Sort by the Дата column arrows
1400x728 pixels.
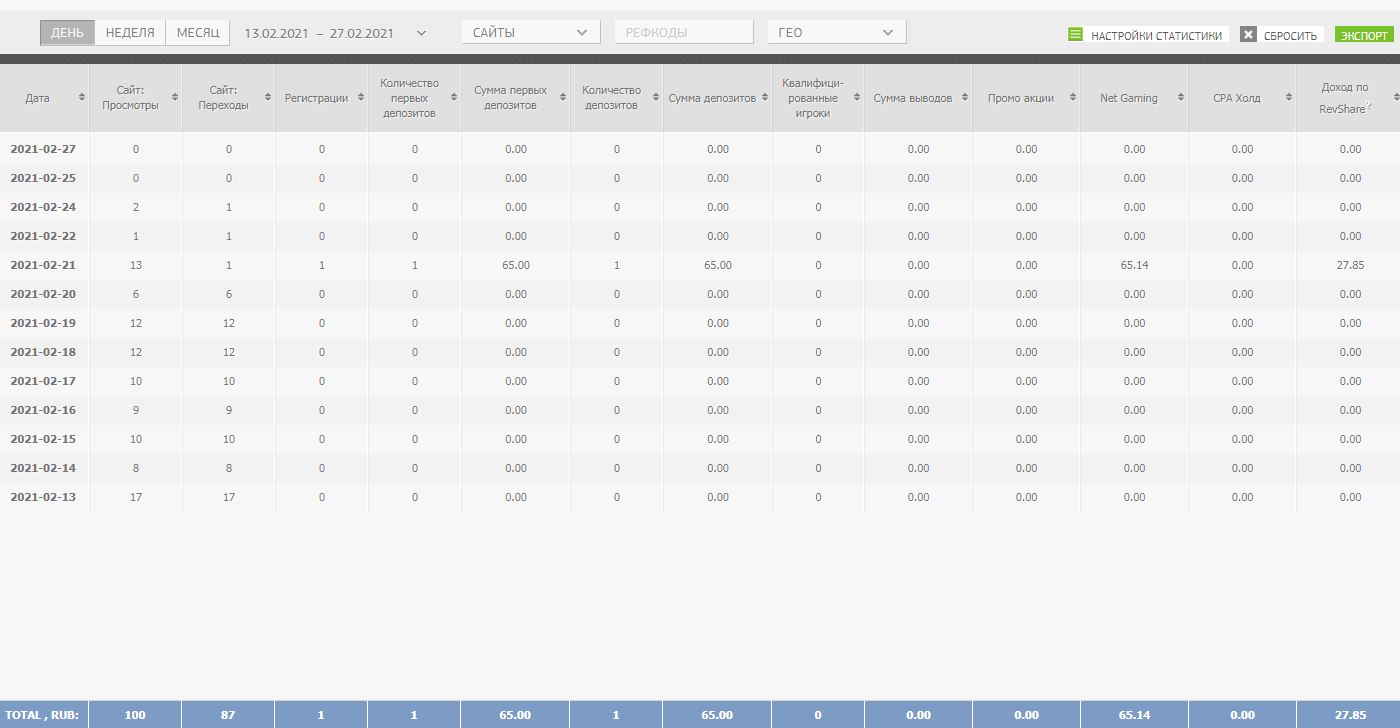(x=82, y=98)
